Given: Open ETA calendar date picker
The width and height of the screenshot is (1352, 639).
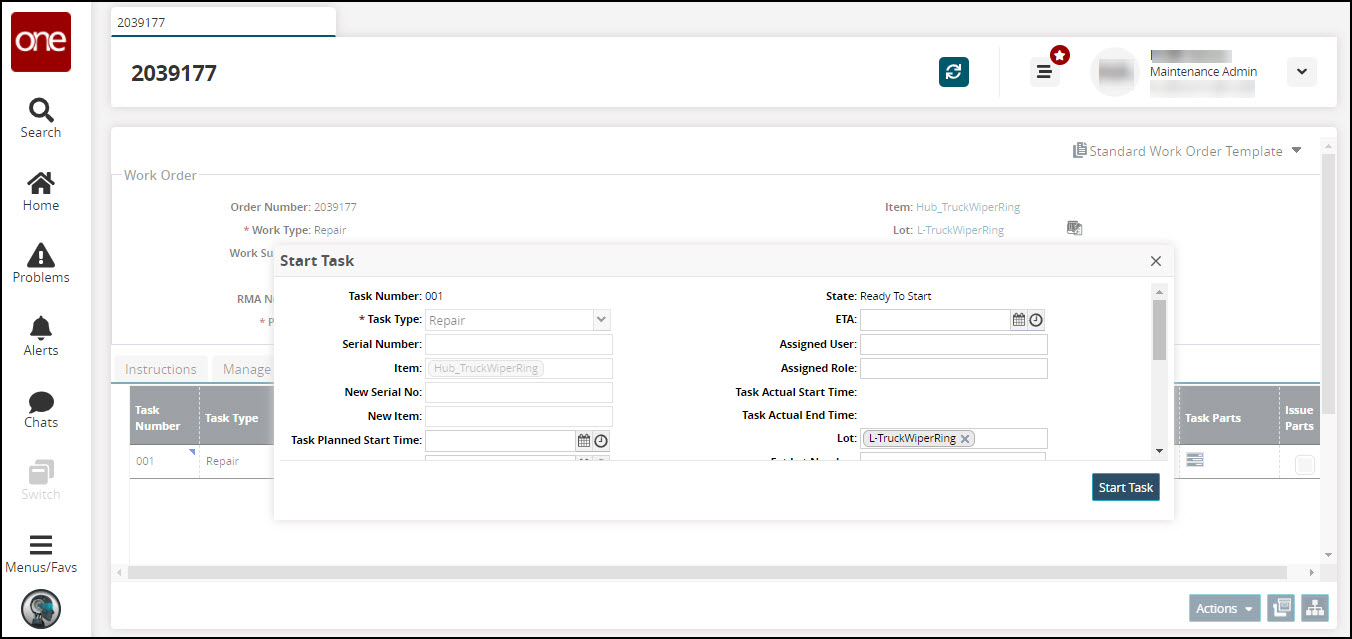Looking at the screenshot, I should tap(1019, 320).
